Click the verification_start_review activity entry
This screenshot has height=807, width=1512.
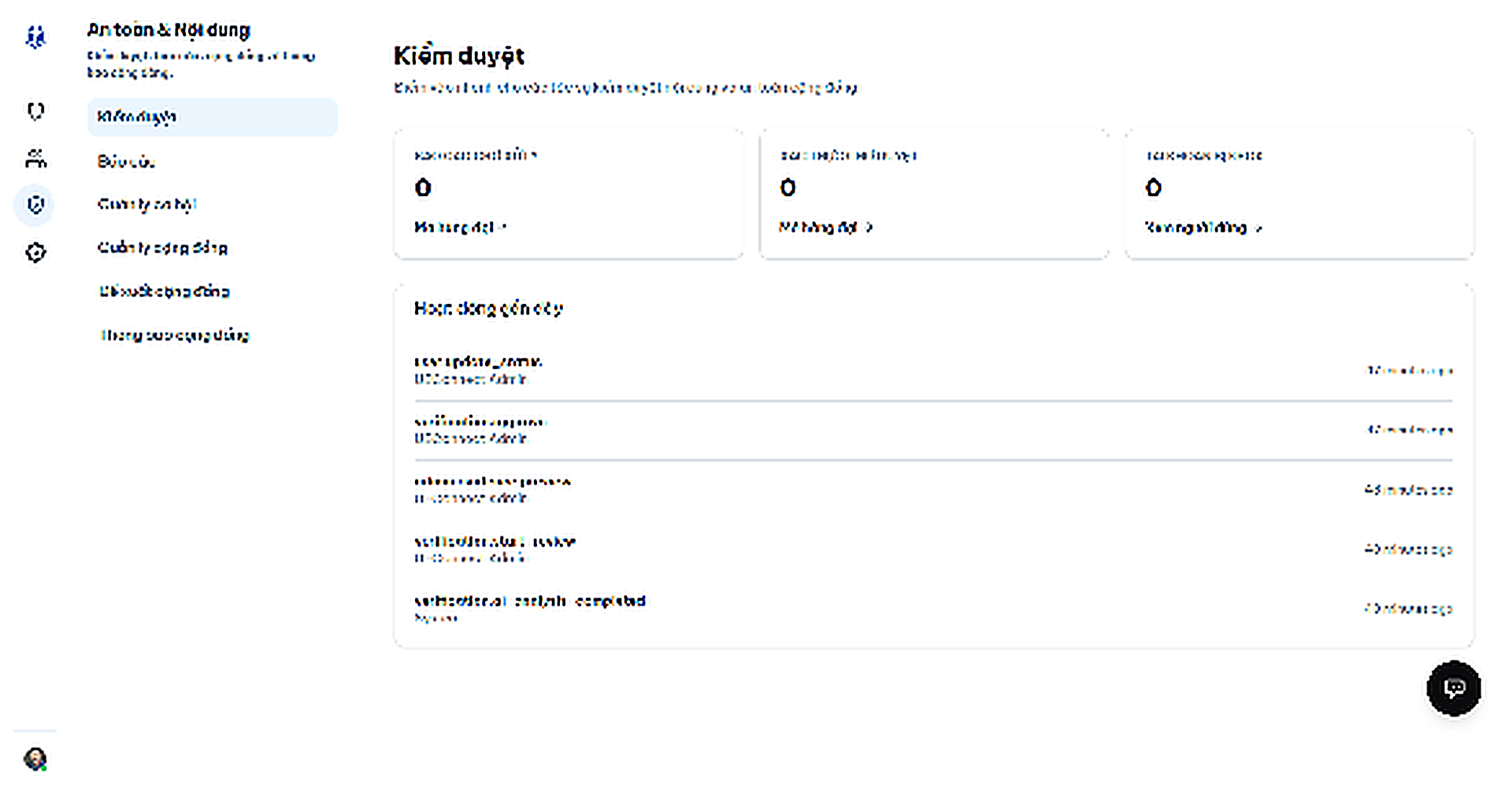pos(933,549)
